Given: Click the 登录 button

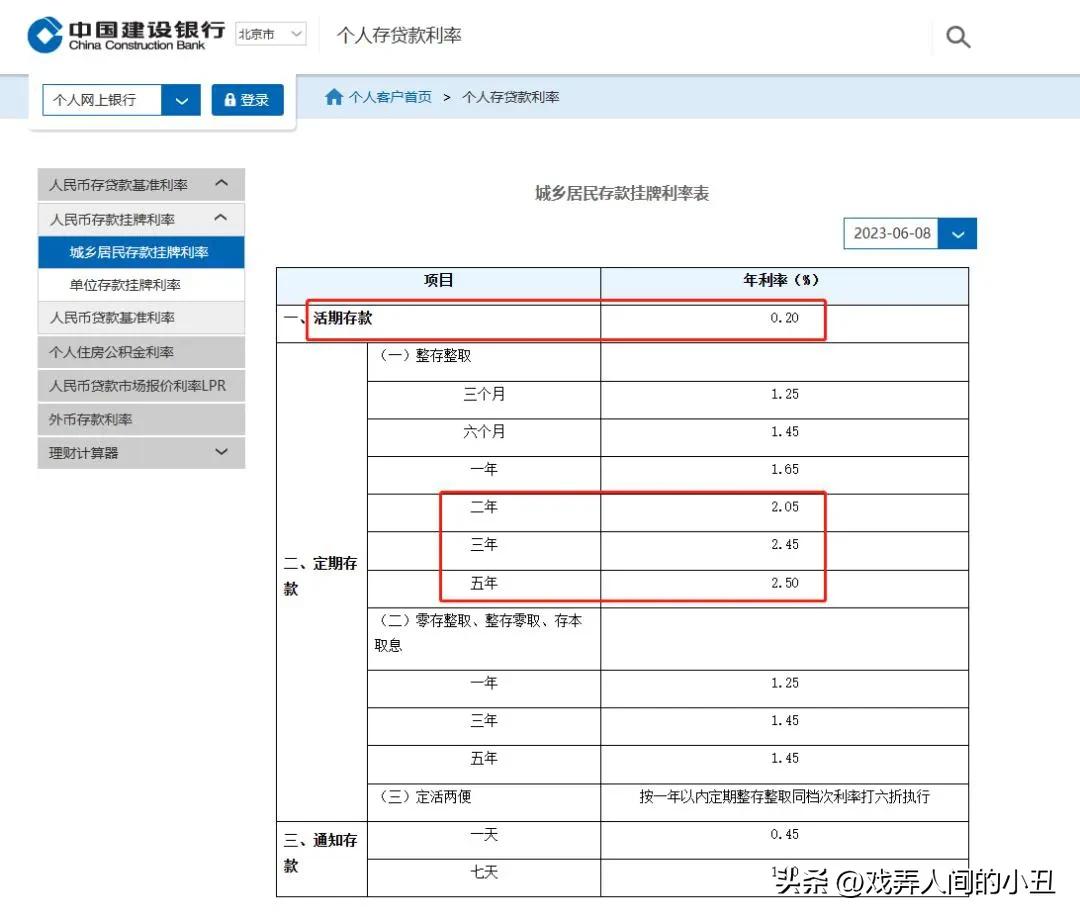Looking at the screenshot, I should 247,99.
